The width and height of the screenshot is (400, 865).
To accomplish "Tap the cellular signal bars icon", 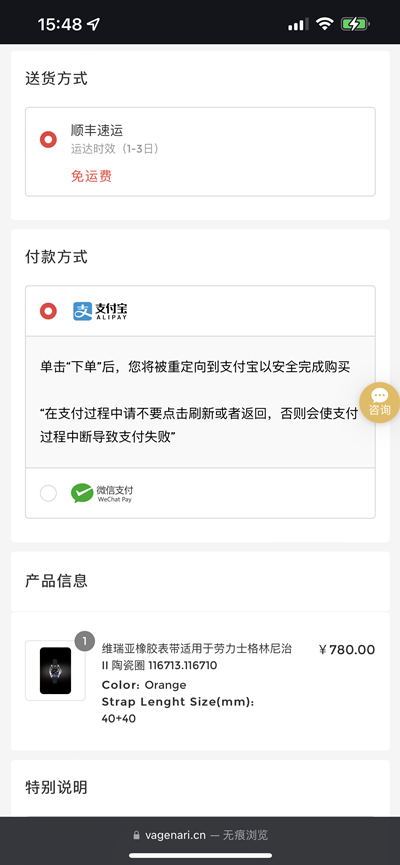I will click(x=298, y=24).
